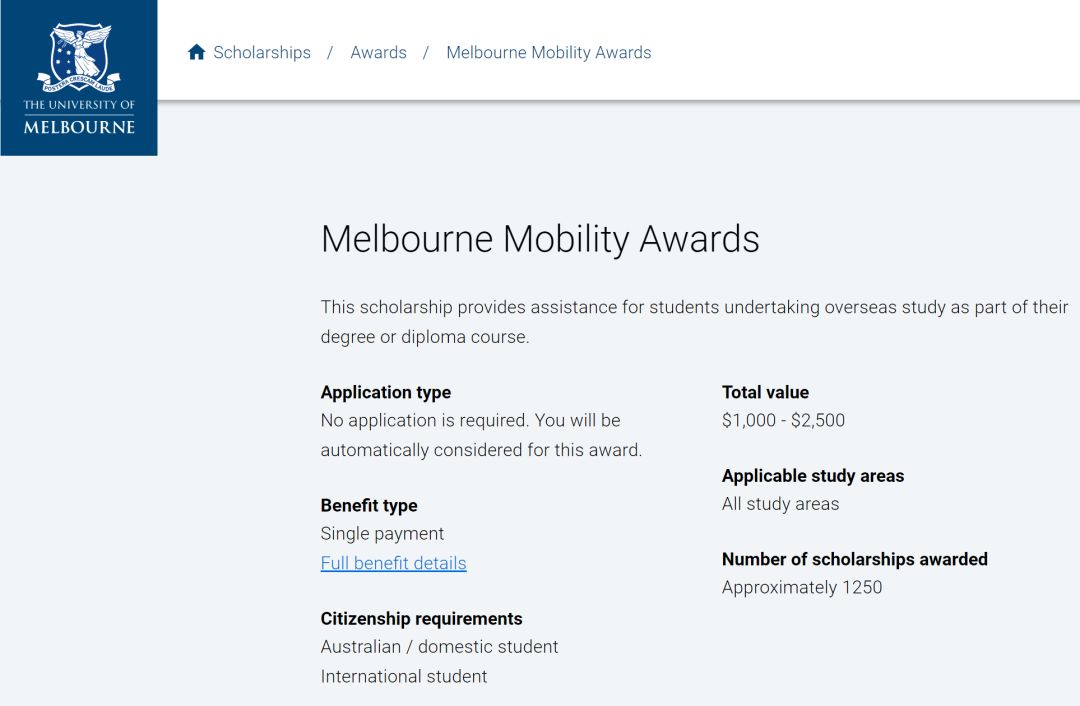Image resolution: width=1080 pixels, height=706 pixels.
Task: Click the Melbourne Mobility Awards page heading
Action: pos(540,240)
